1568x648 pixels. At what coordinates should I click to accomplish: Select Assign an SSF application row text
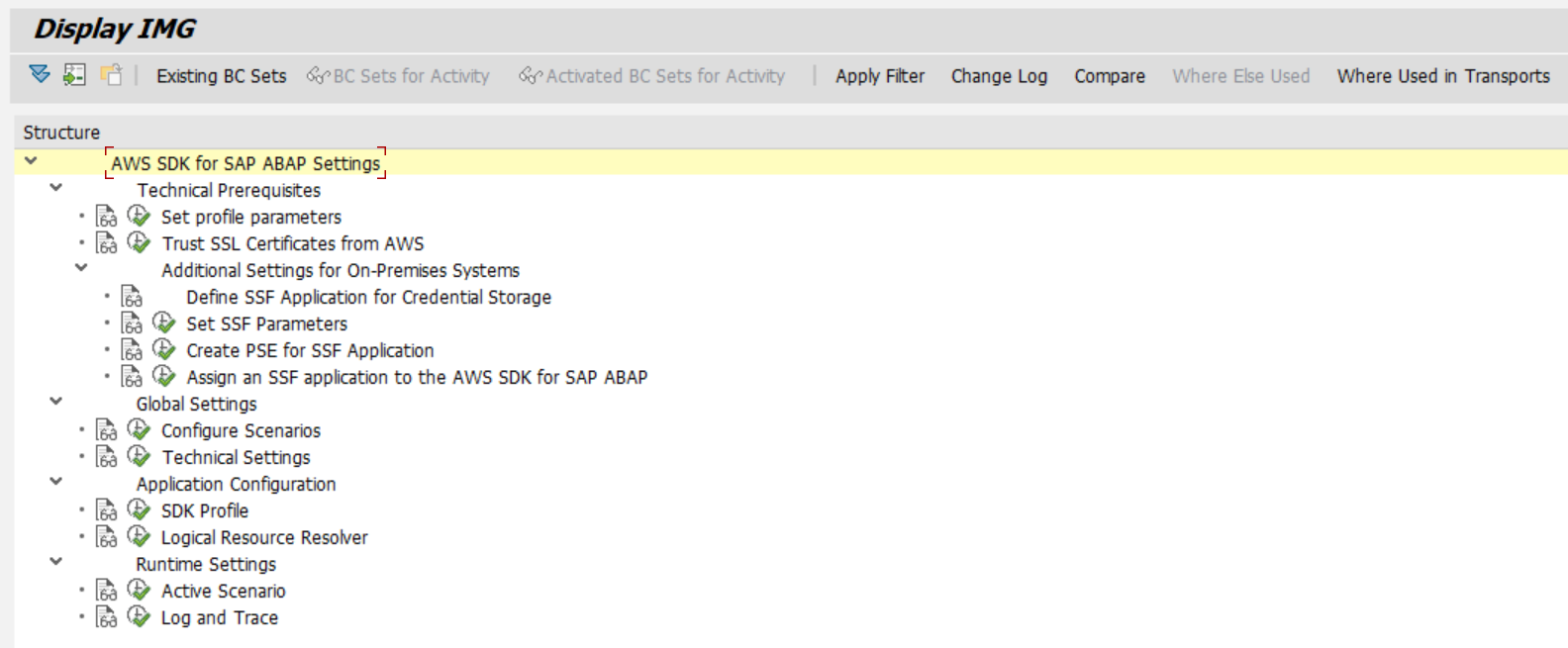coord(417,377)
